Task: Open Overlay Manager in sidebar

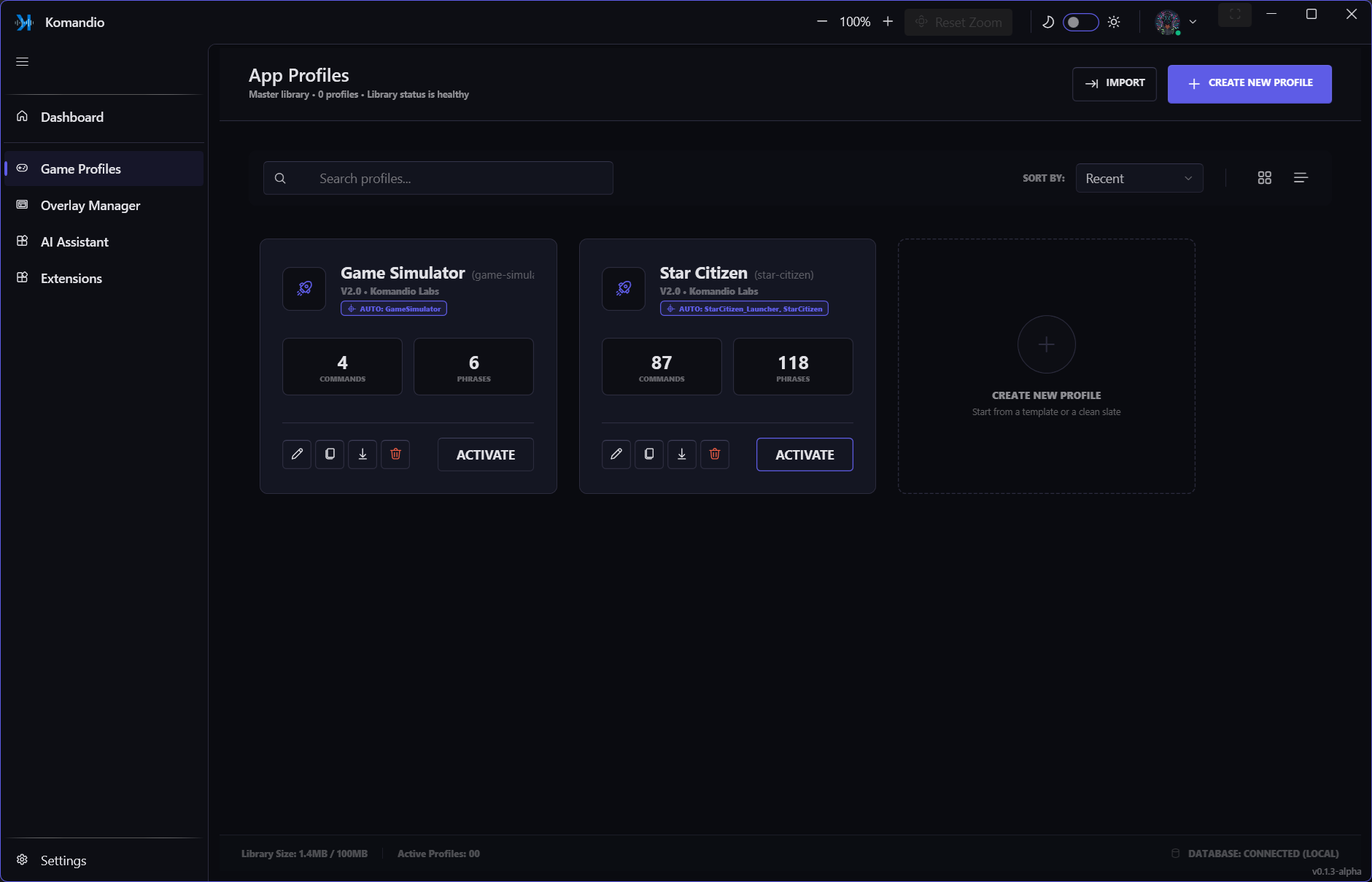Action: (90, 206)
